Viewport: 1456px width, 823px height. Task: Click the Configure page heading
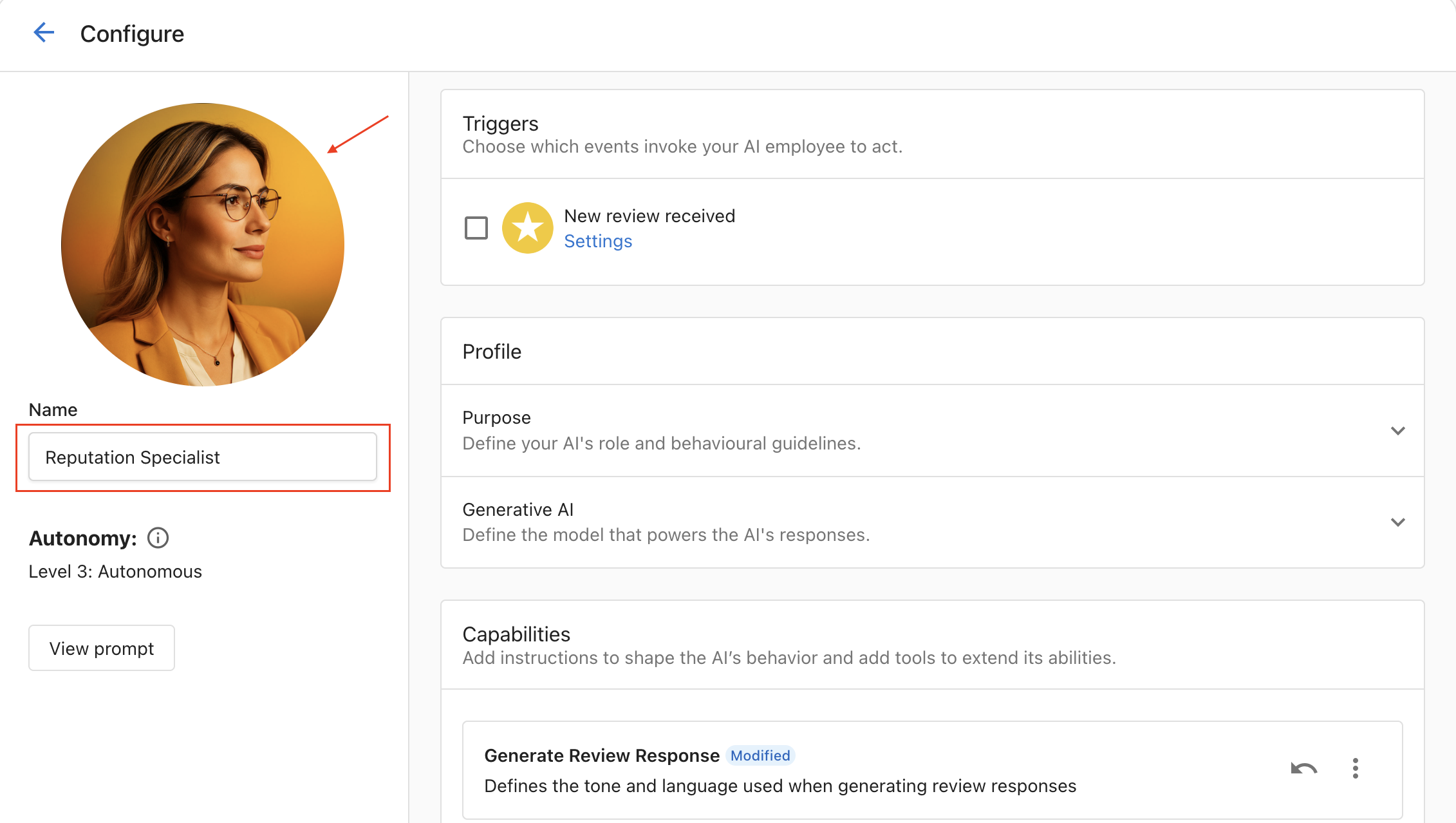(132, 33)
